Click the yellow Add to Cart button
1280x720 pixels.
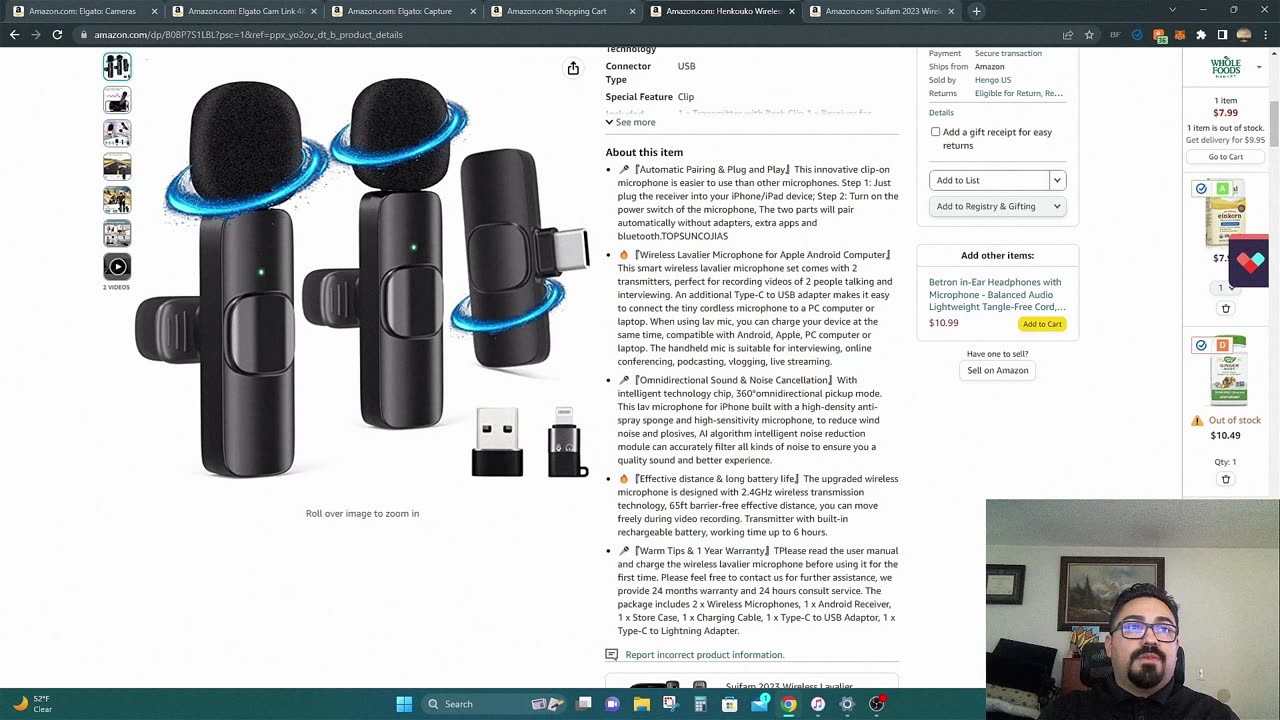pyautogui.click(x=1042, y=324)
